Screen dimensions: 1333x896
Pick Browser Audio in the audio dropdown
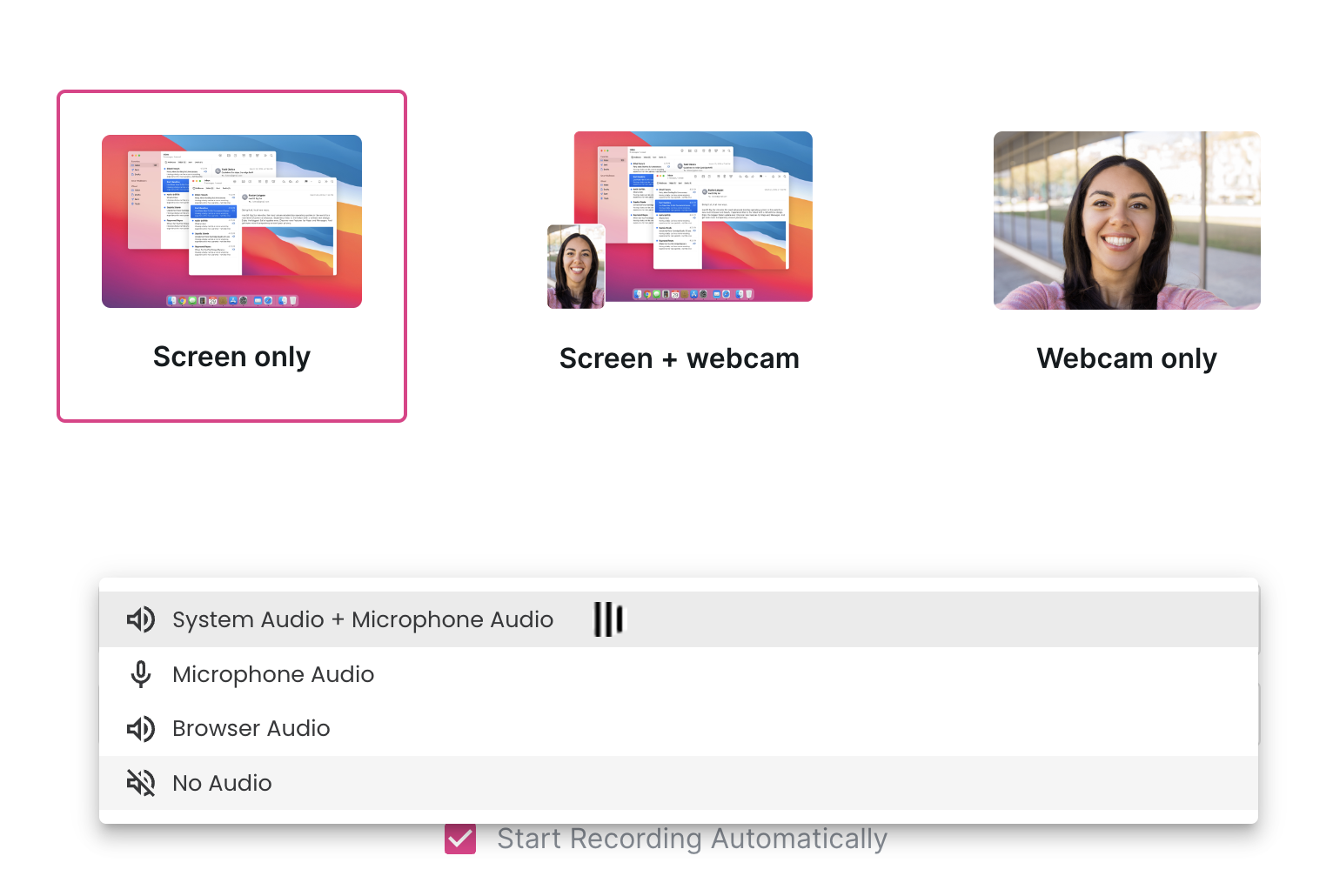[x=251, y=729]
